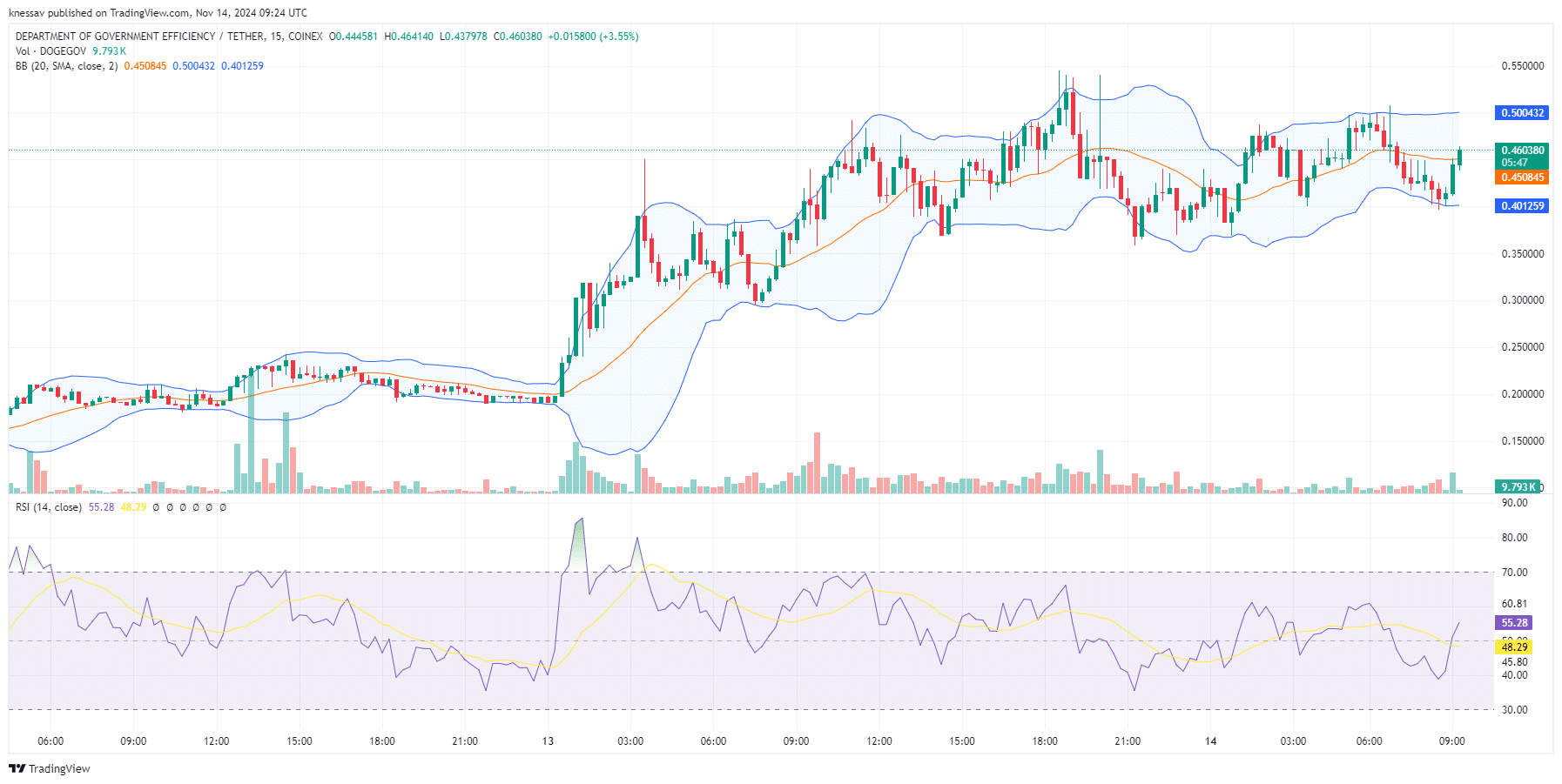This screenshot has height=784, width=1562.
Task: Click the 0.401259 lower band value in legend
Action: 242,66
